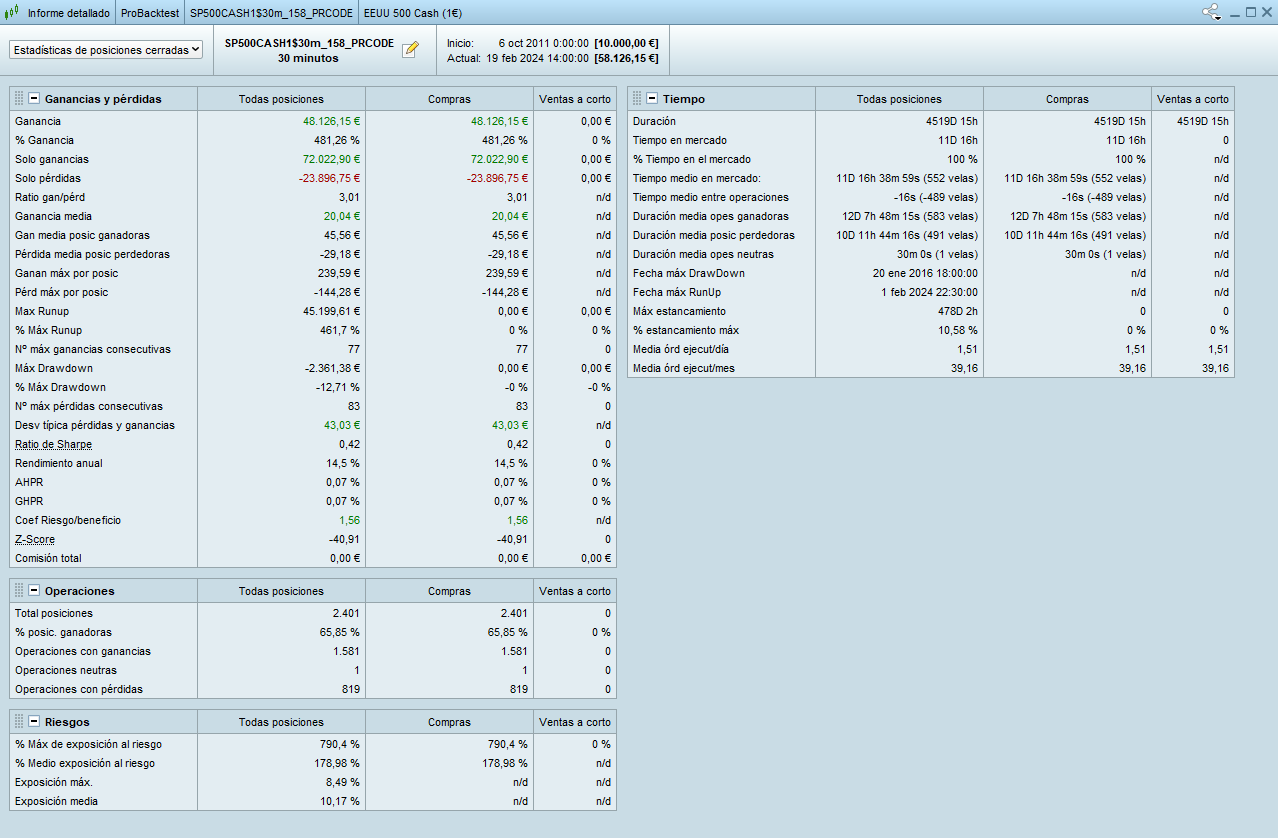Screen dimensions: 1278x838
Task: Click the current date "19 feb 2024 14:00:00"
Action: coord(538,58)
